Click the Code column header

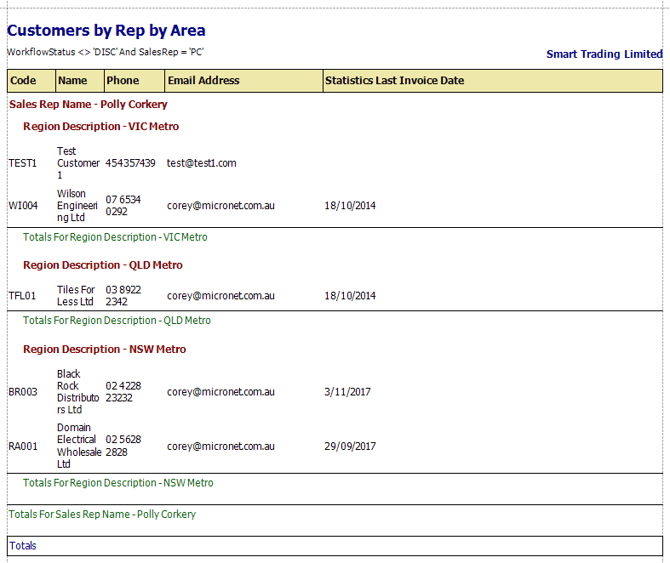(x=23, y=81)
